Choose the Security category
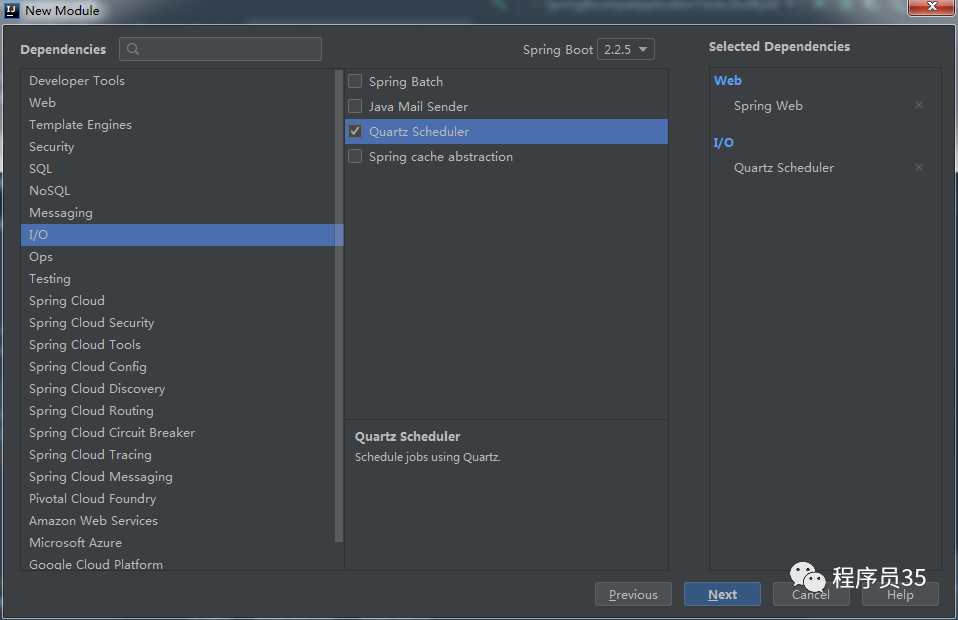Screen dimensions: 958x620 coord(178,147)
